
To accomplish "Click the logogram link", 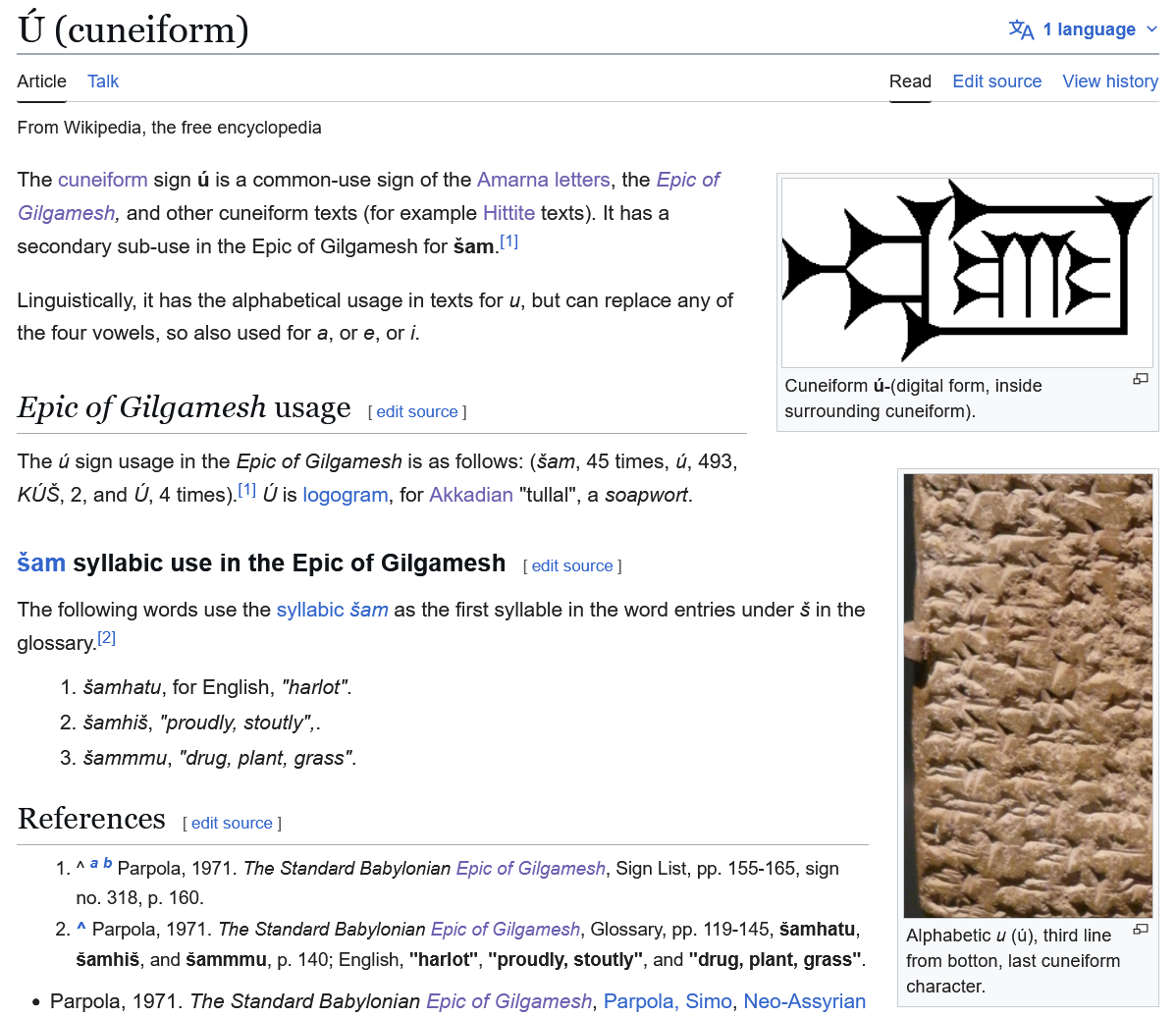I will (x=345, y=495).
